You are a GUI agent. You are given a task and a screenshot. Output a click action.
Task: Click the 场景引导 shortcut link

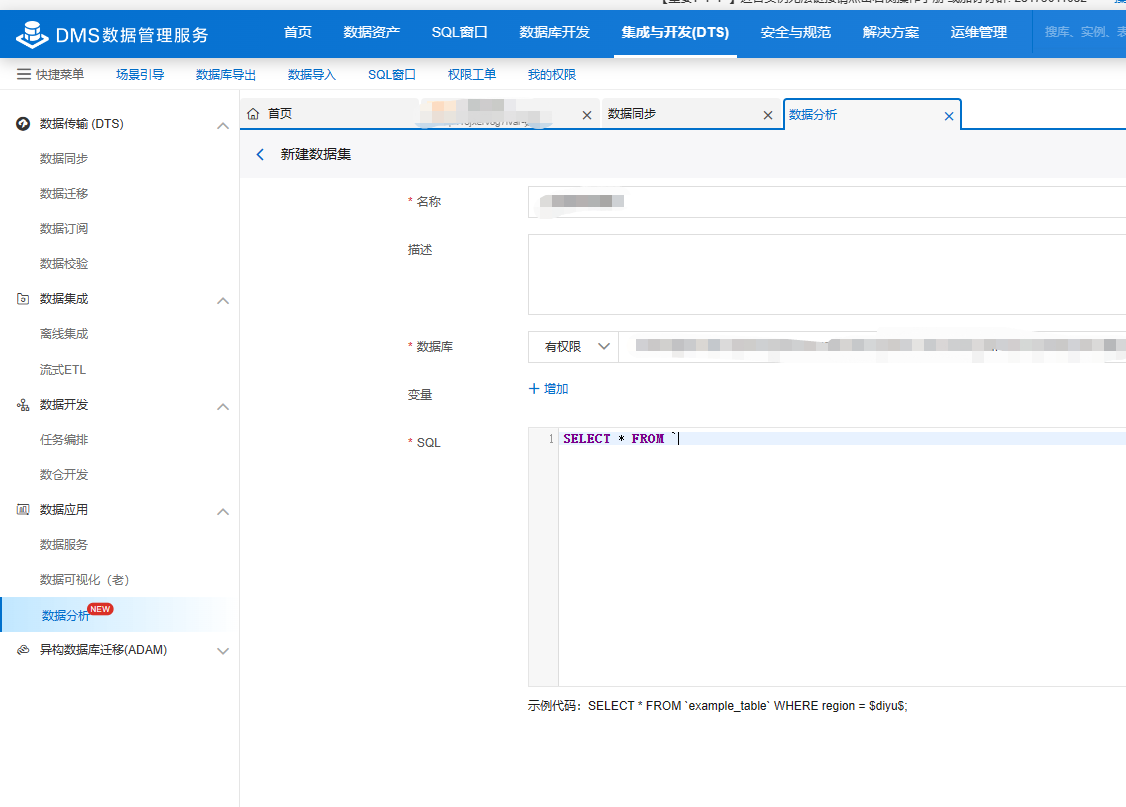click(140, 75)
